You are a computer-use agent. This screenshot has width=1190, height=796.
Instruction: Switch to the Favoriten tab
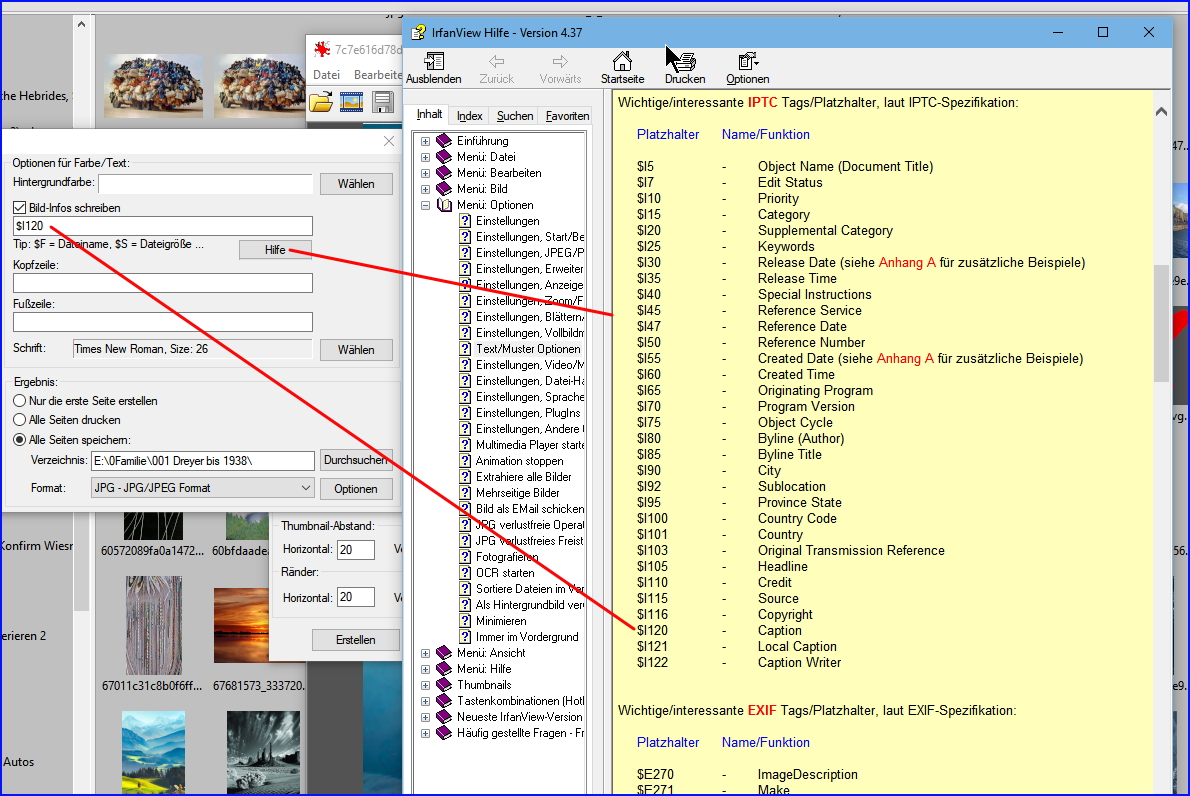click(x=567, y=116)
